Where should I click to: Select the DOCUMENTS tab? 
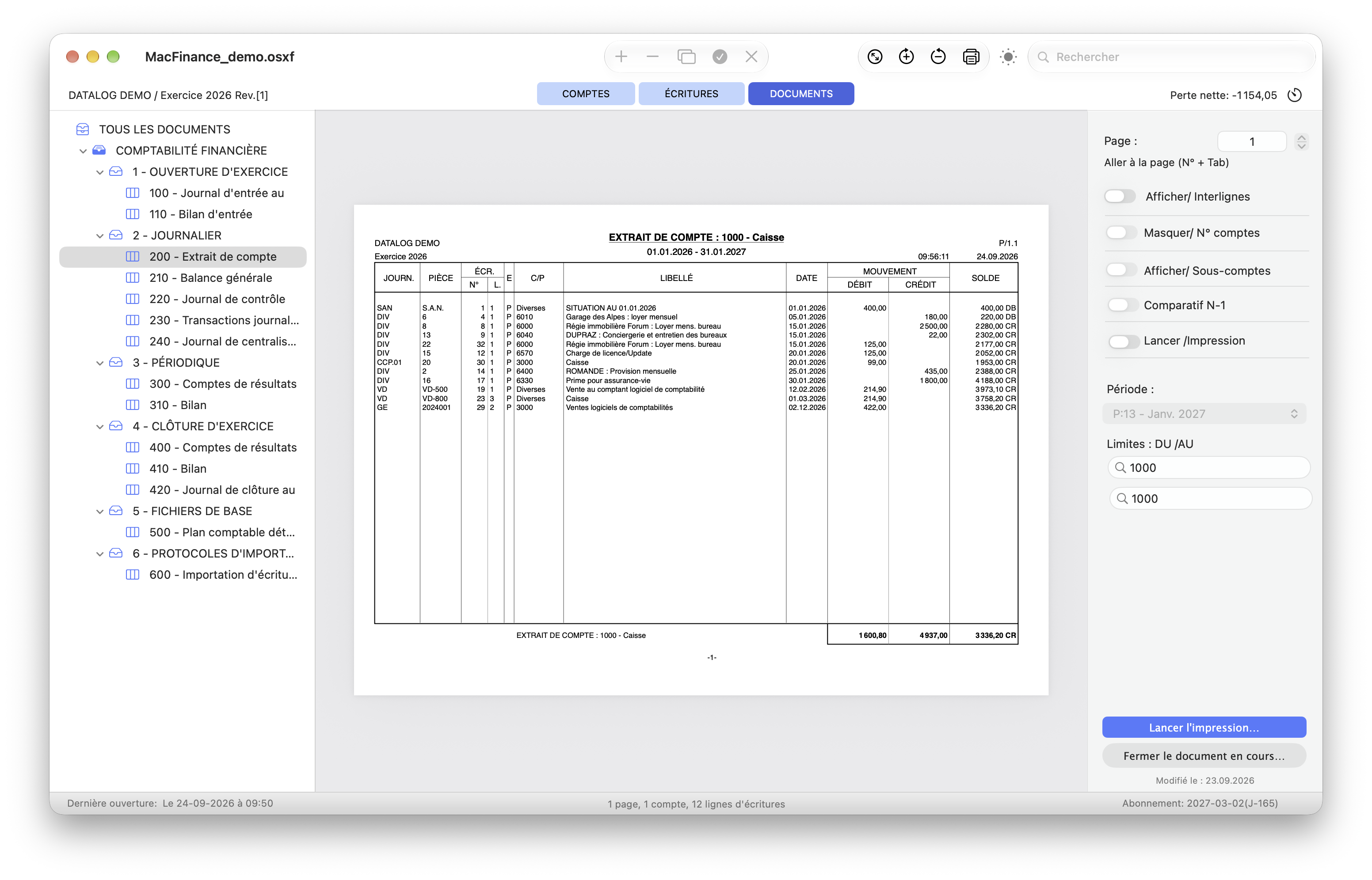click(x=801, y=94)
